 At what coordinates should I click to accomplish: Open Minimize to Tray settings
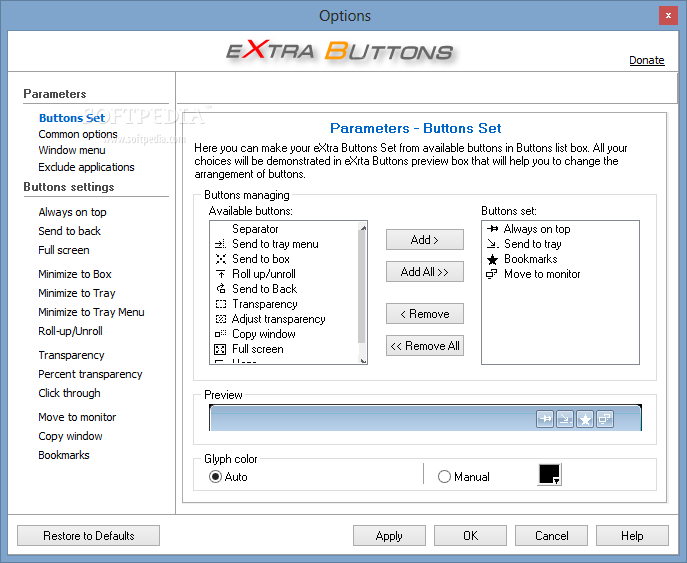click(x=77, y=293)
